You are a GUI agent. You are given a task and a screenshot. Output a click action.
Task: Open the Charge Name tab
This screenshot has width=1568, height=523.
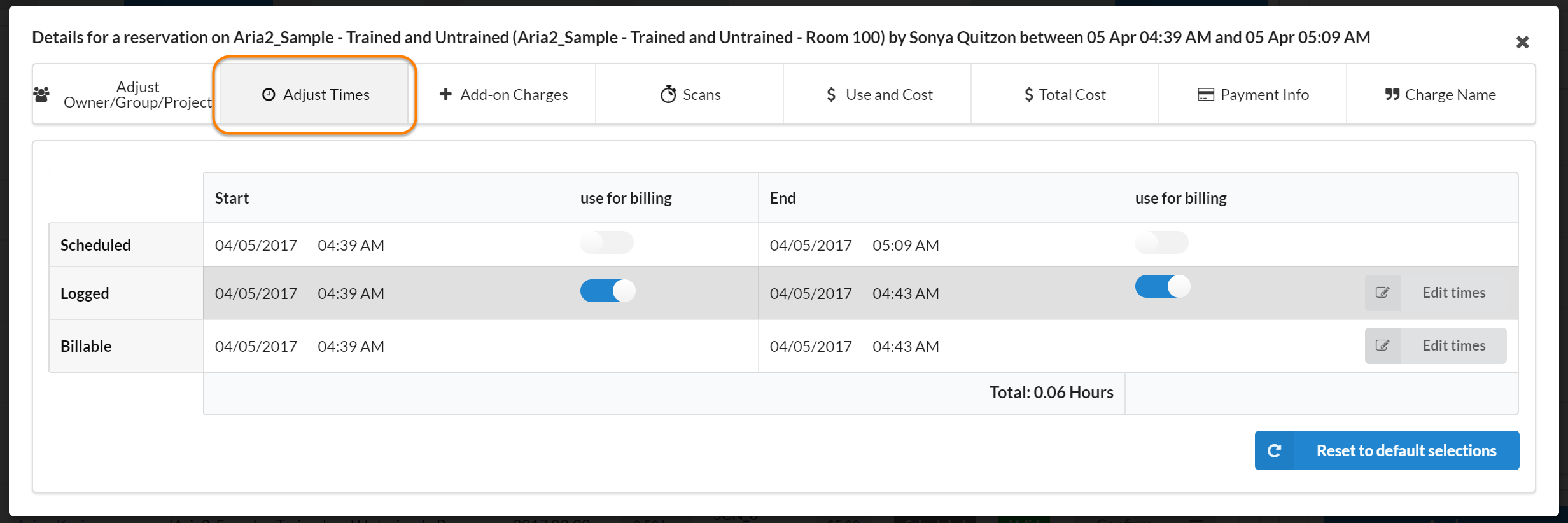[x=1440, y=94]
